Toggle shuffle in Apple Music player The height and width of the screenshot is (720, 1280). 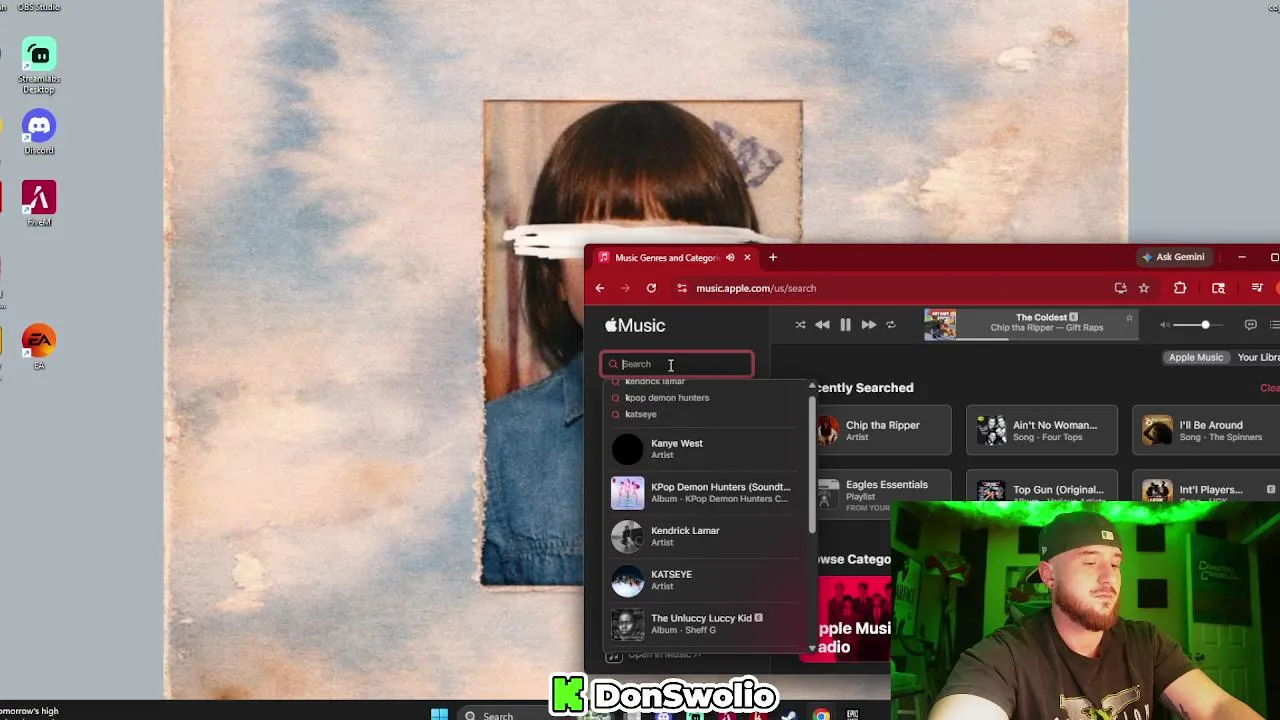point(800,325)
